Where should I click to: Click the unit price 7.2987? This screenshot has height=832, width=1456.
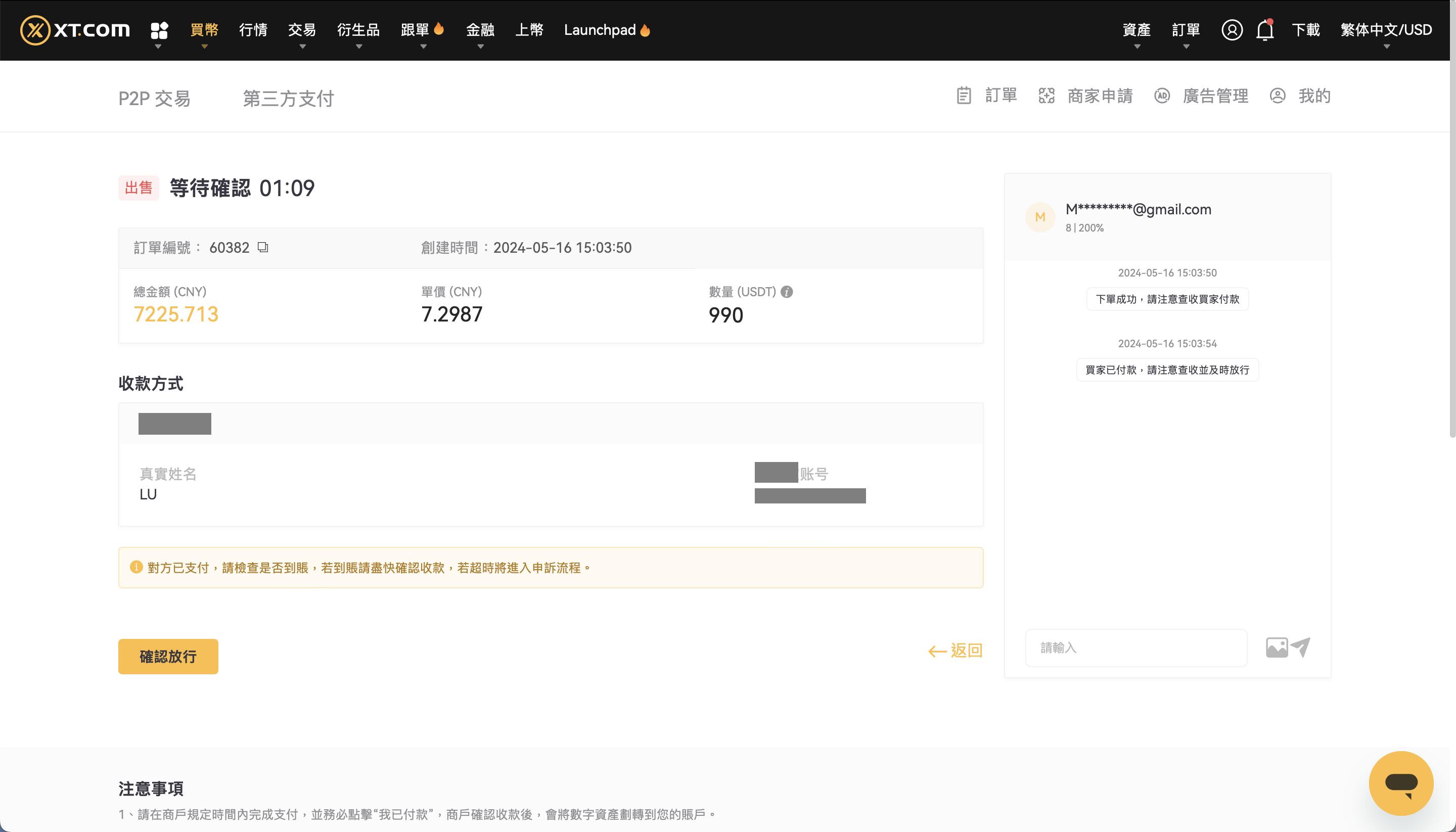pyautogui.click(x=451, y=314)
